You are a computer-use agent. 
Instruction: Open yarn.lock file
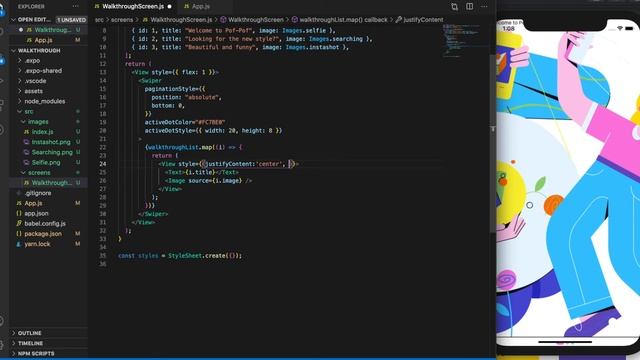(37, 244)
